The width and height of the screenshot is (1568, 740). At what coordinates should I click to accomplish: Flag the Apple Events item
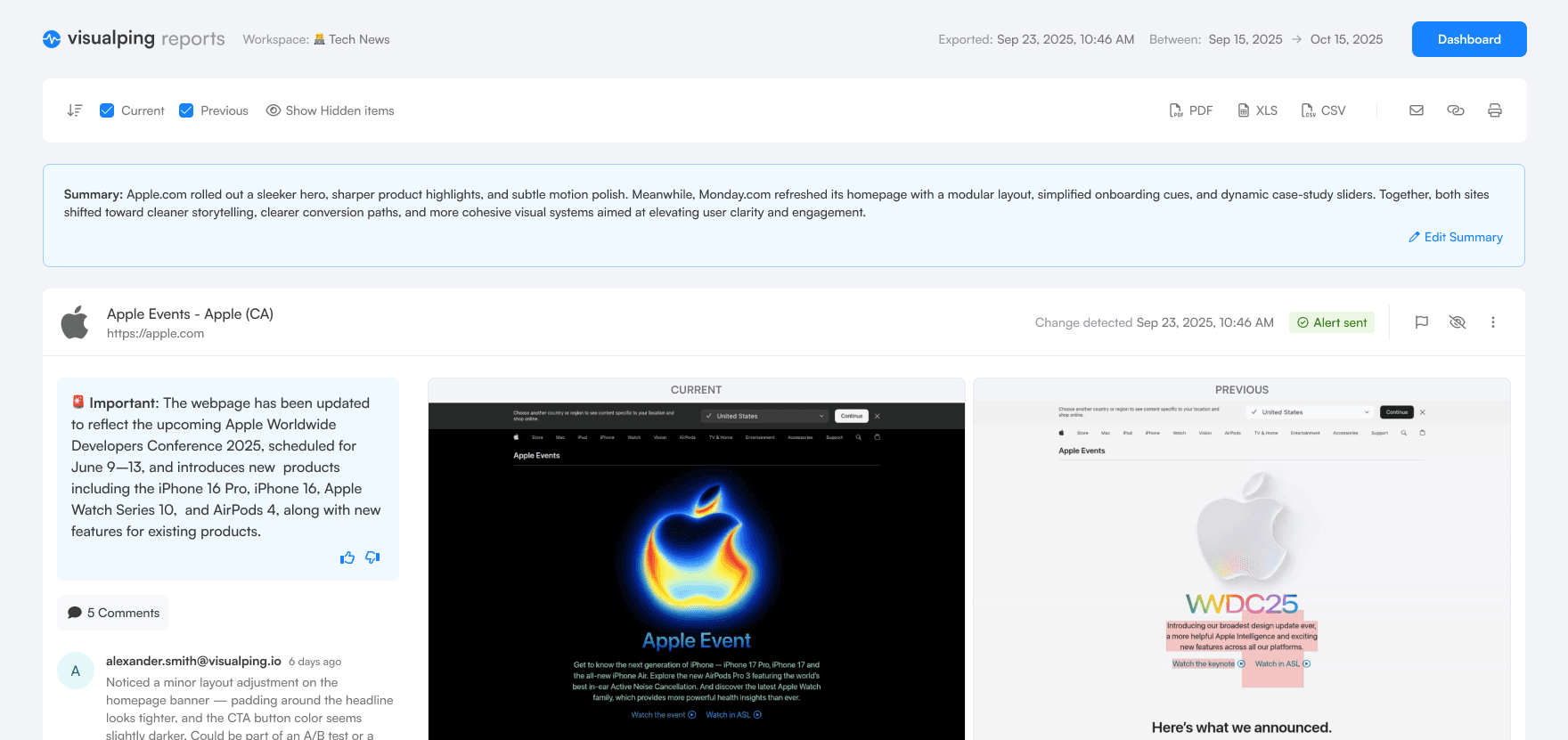[x=1422, y=322]
